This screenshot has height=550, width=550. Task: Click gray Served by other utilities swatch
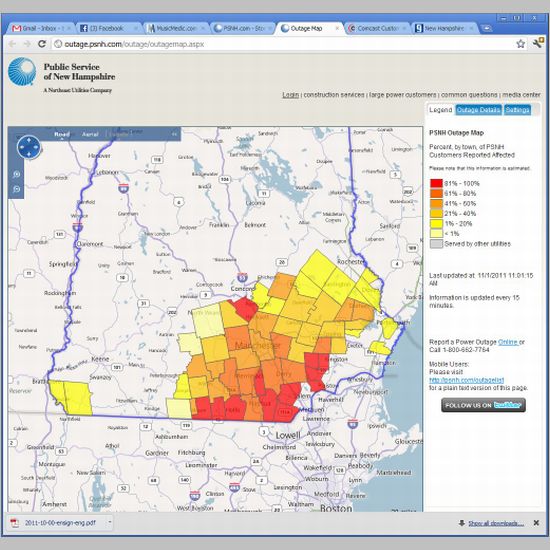(436, 244)
